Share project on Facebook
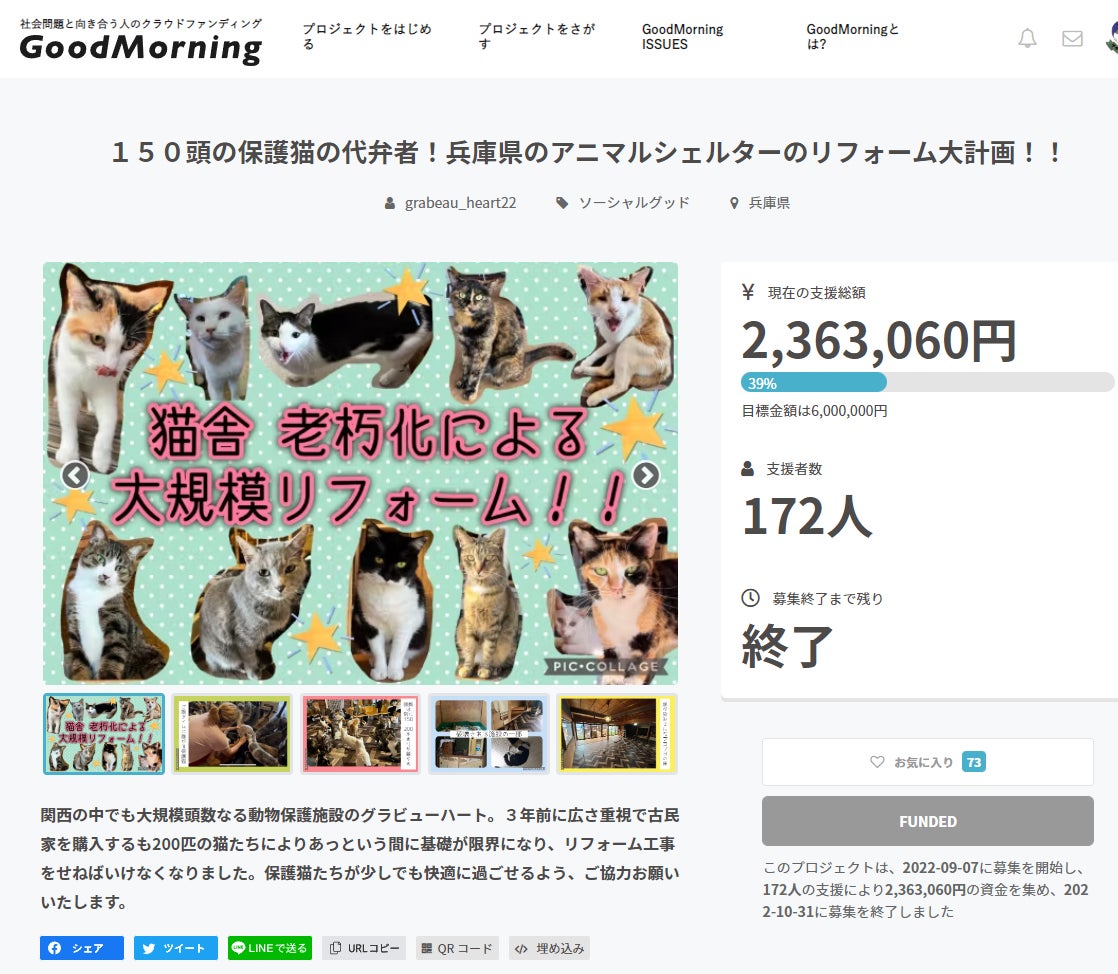This screenshot has height=974, width=1118. click(x=82, y=948)
